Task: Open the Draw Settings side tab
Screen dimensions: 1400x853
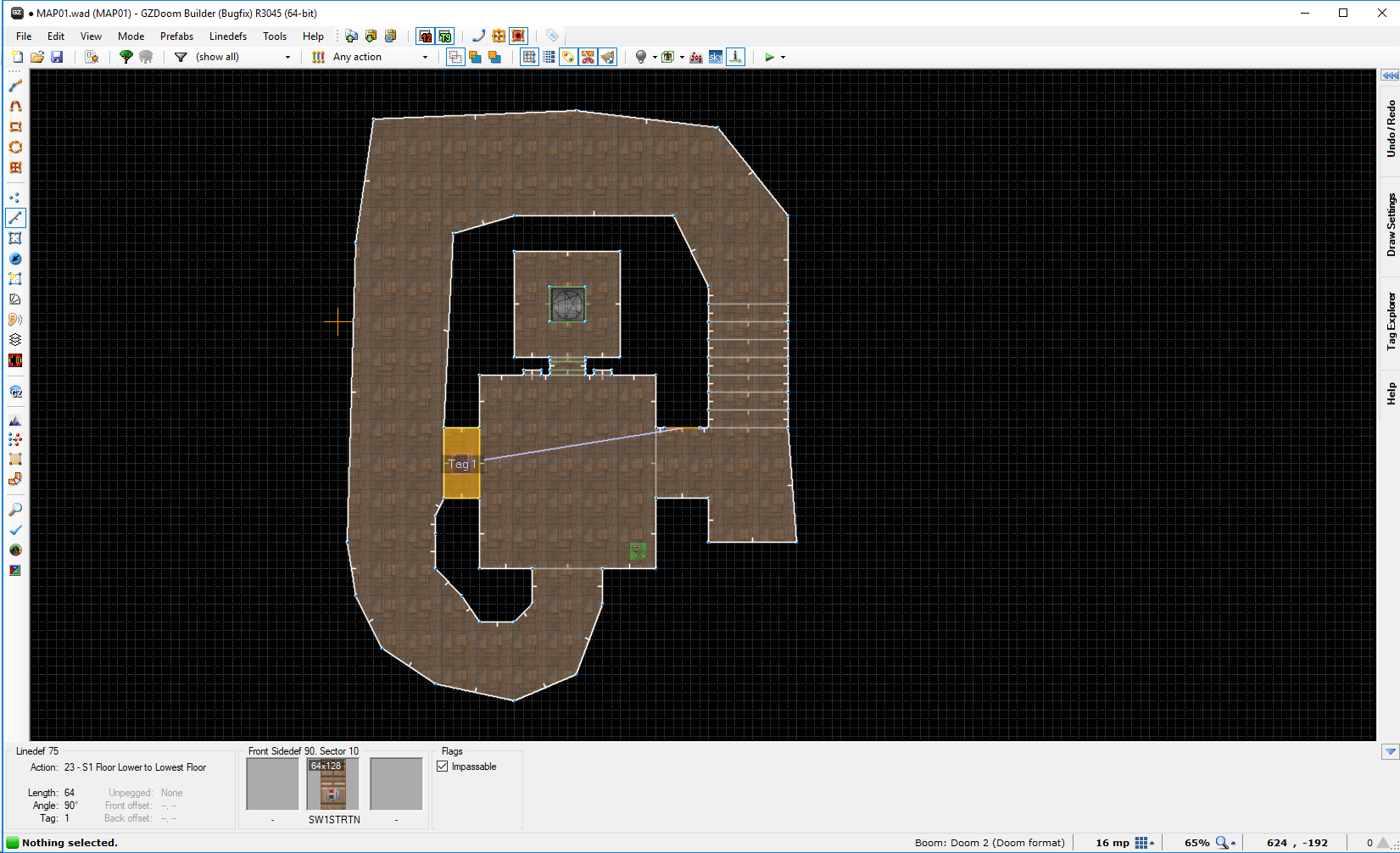Action: pos(1391,226)
